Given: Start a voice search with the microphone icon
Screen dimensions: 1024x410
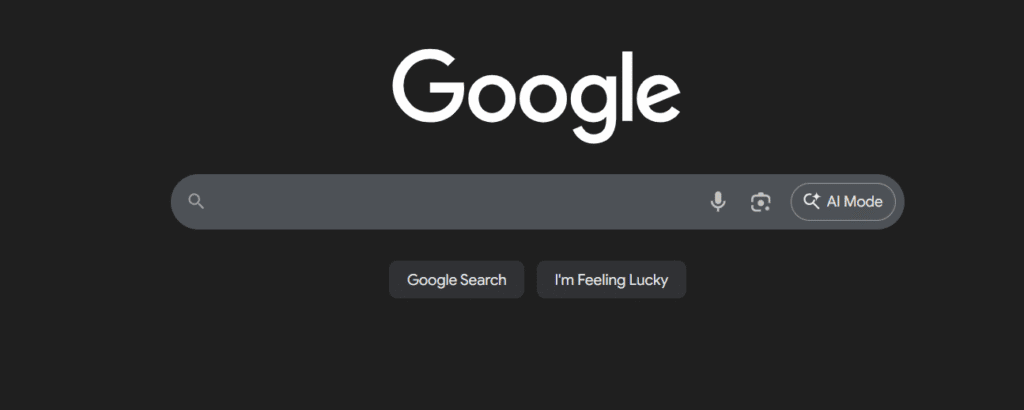Looking at the screenshot, I should 718,202.
